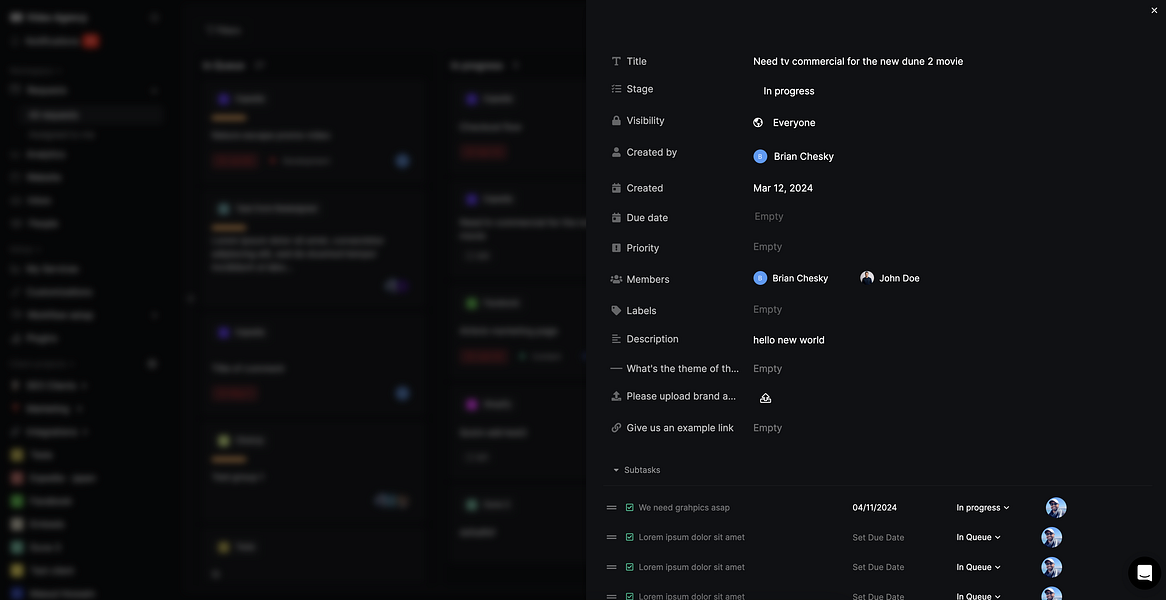Click the task title text to edit
The height and width of the screenshot is (600, 1166).
858,62
